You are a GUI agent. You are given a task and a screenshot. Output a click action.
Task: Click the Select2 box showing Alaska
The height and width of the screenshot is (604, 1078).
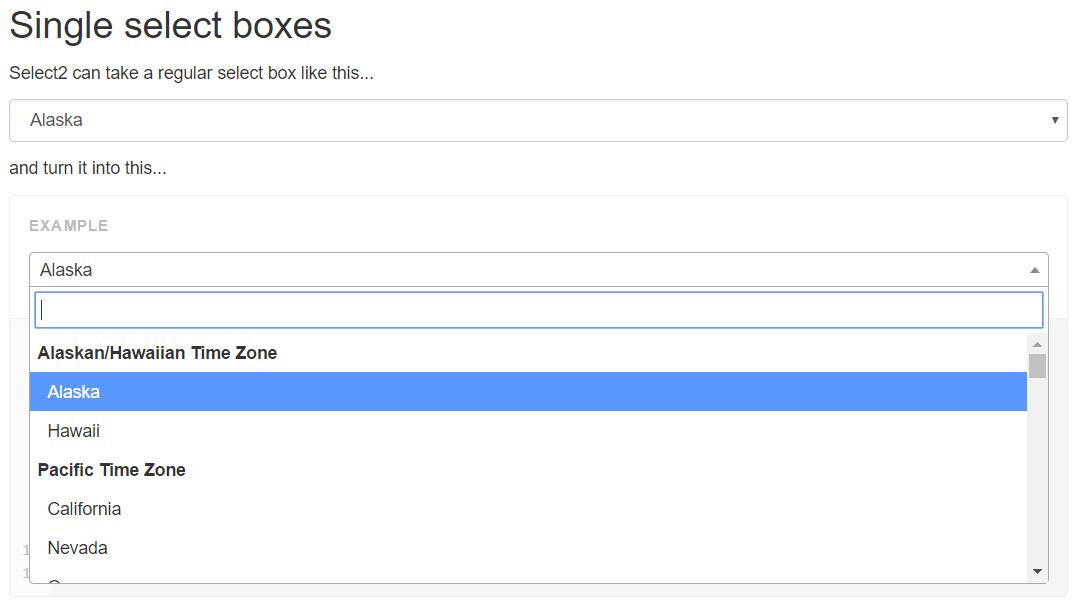(x=520, y=270)
